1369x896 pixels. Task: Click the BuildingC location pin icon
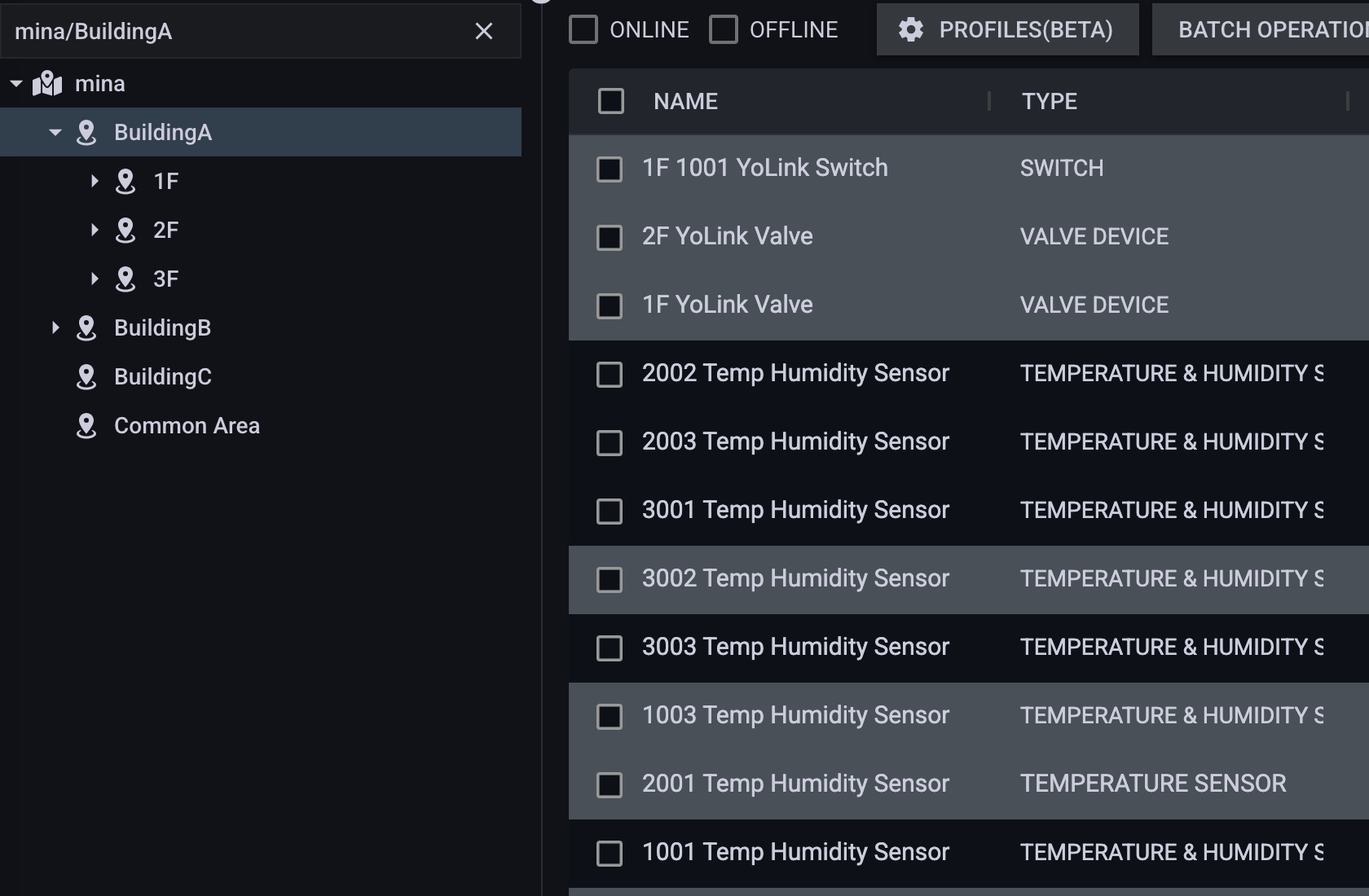(x=86, y=376)
